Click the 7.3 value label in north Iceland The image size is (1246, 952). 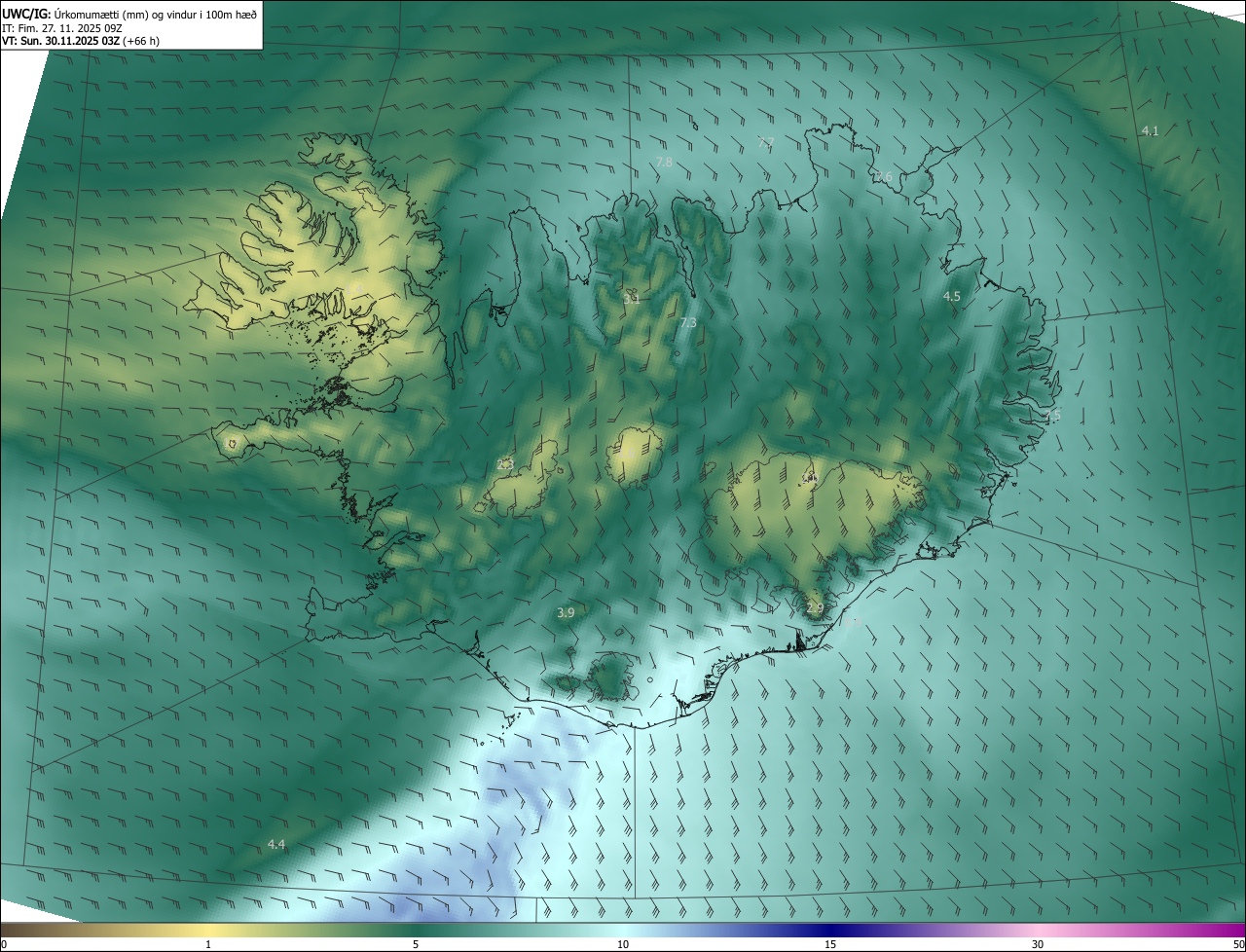pyautogui.click(x=688, y=322)
